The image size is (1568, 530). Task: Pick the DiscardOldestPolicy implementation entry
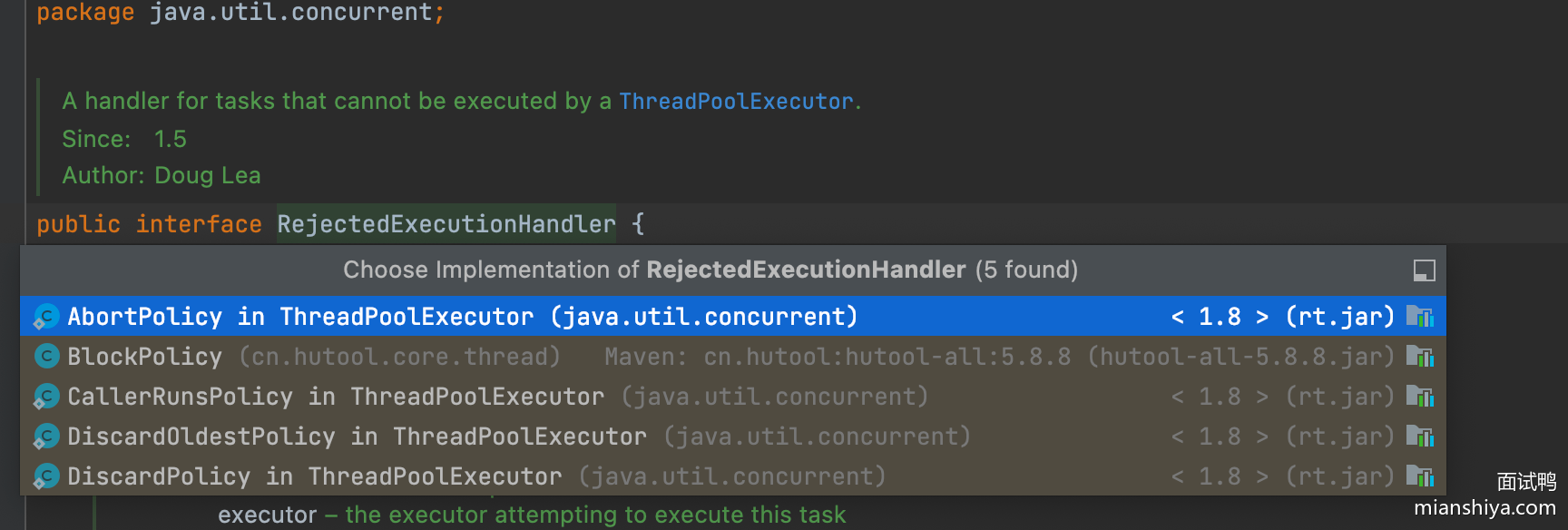pos(201,437)
